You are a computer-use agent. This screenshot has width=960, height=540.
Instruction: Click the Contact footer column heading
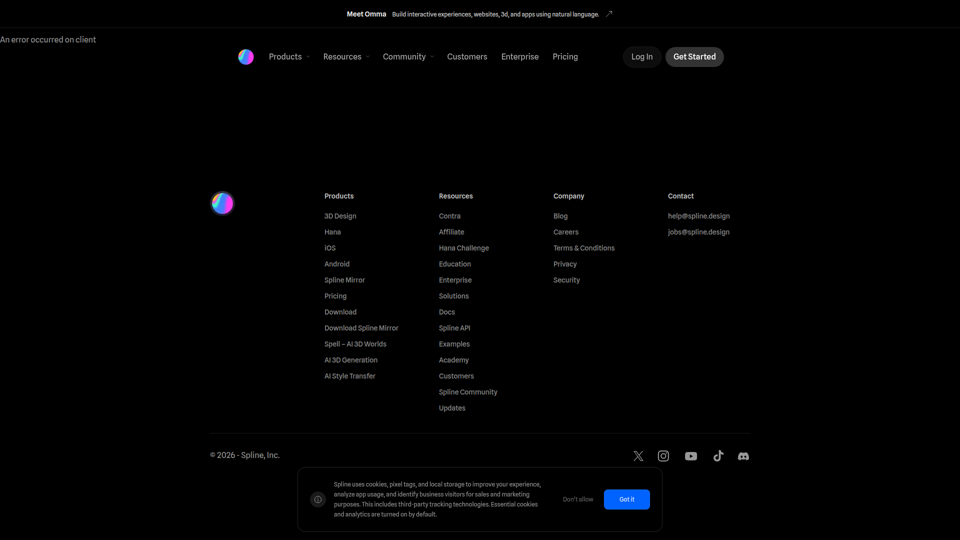(680, 196)
